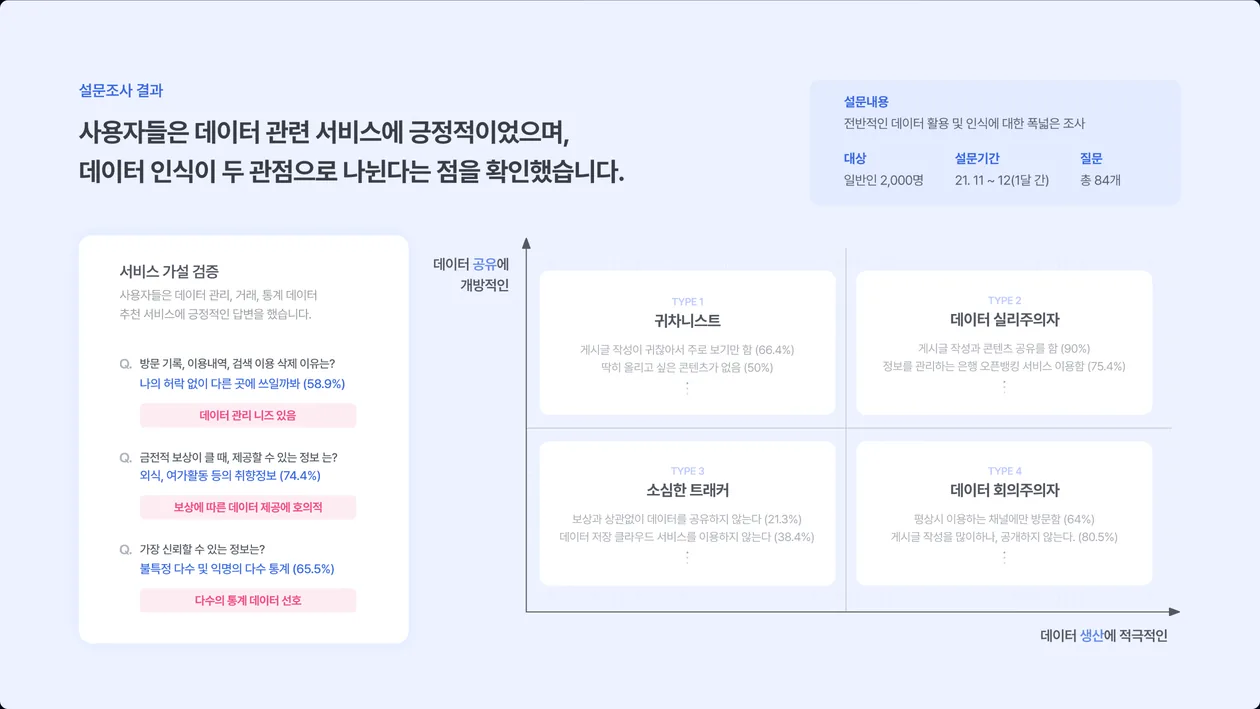
Task: Click '평상시 이용하는 채널에만 방문함 (64%)'
Action: point(1004,520)
